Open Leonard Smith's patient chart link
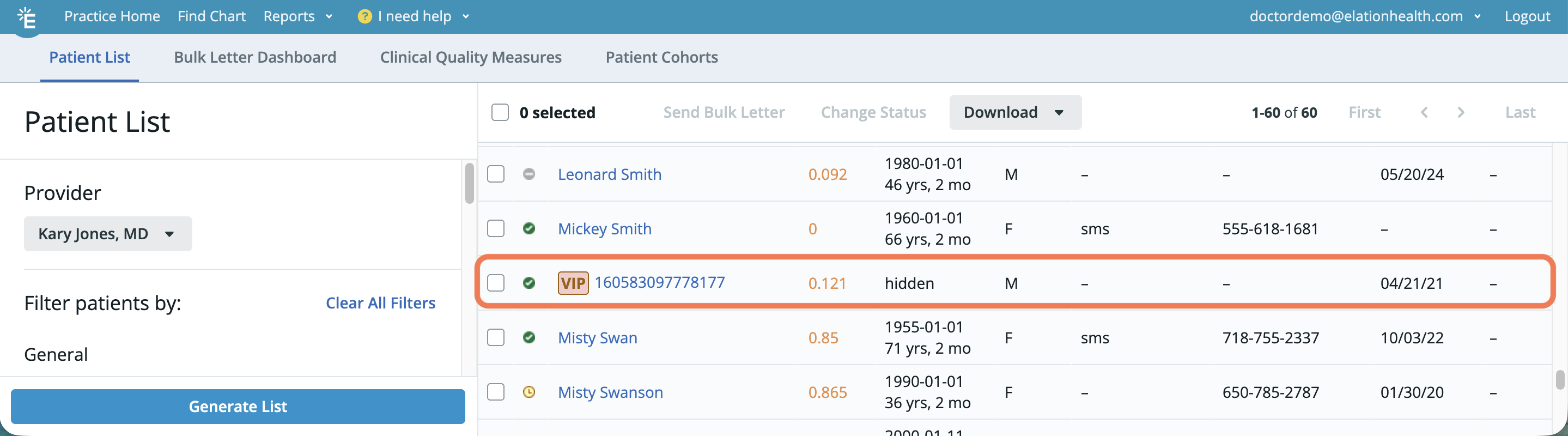The width and height of the screenshot is (1568, 436). coord(609,174)
